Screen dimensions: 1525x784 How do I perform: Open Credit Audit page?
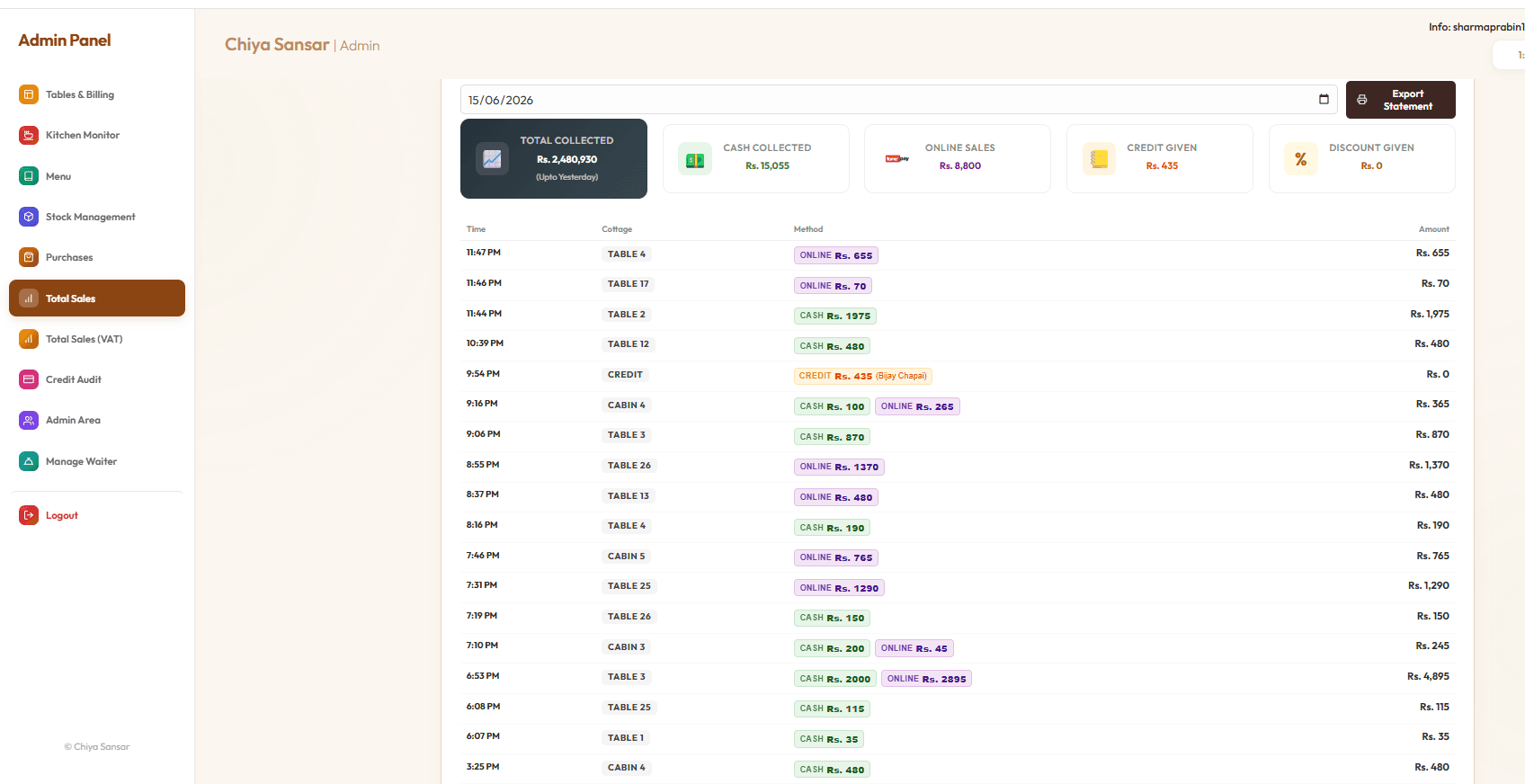point(97,379)
